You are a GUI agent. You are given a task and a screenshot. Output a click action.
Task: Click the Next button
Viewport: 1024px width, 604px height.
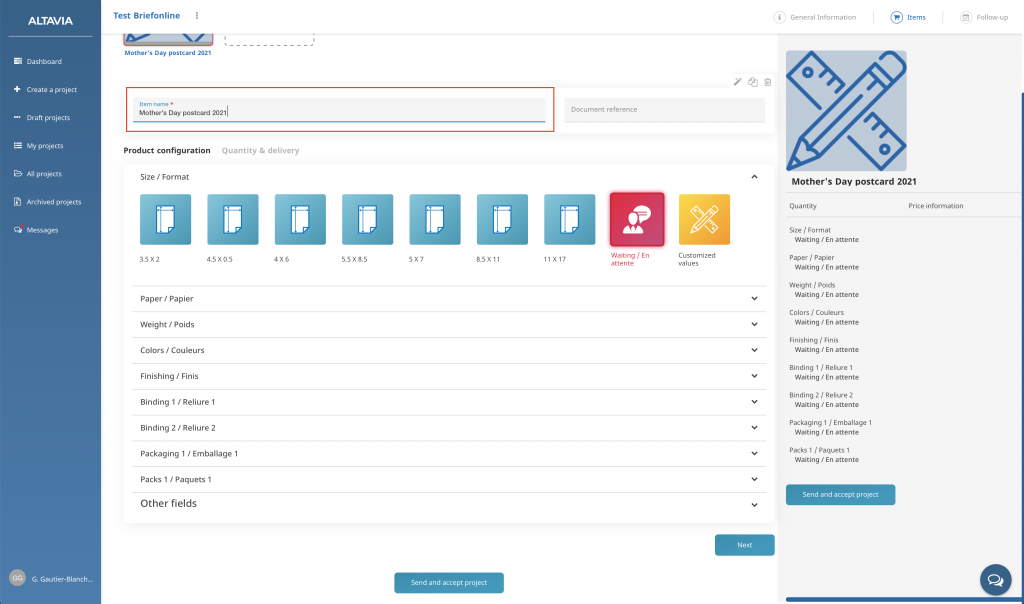744,545
